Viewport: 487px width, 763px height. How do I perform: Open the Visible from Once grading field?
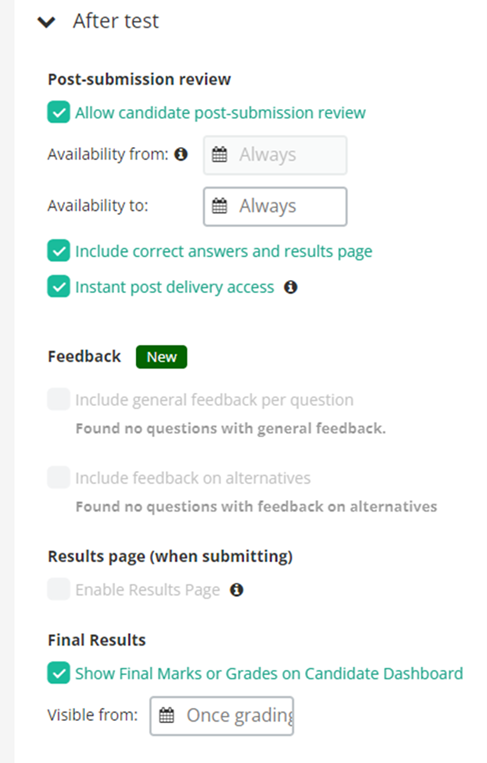tap(222, 715)
